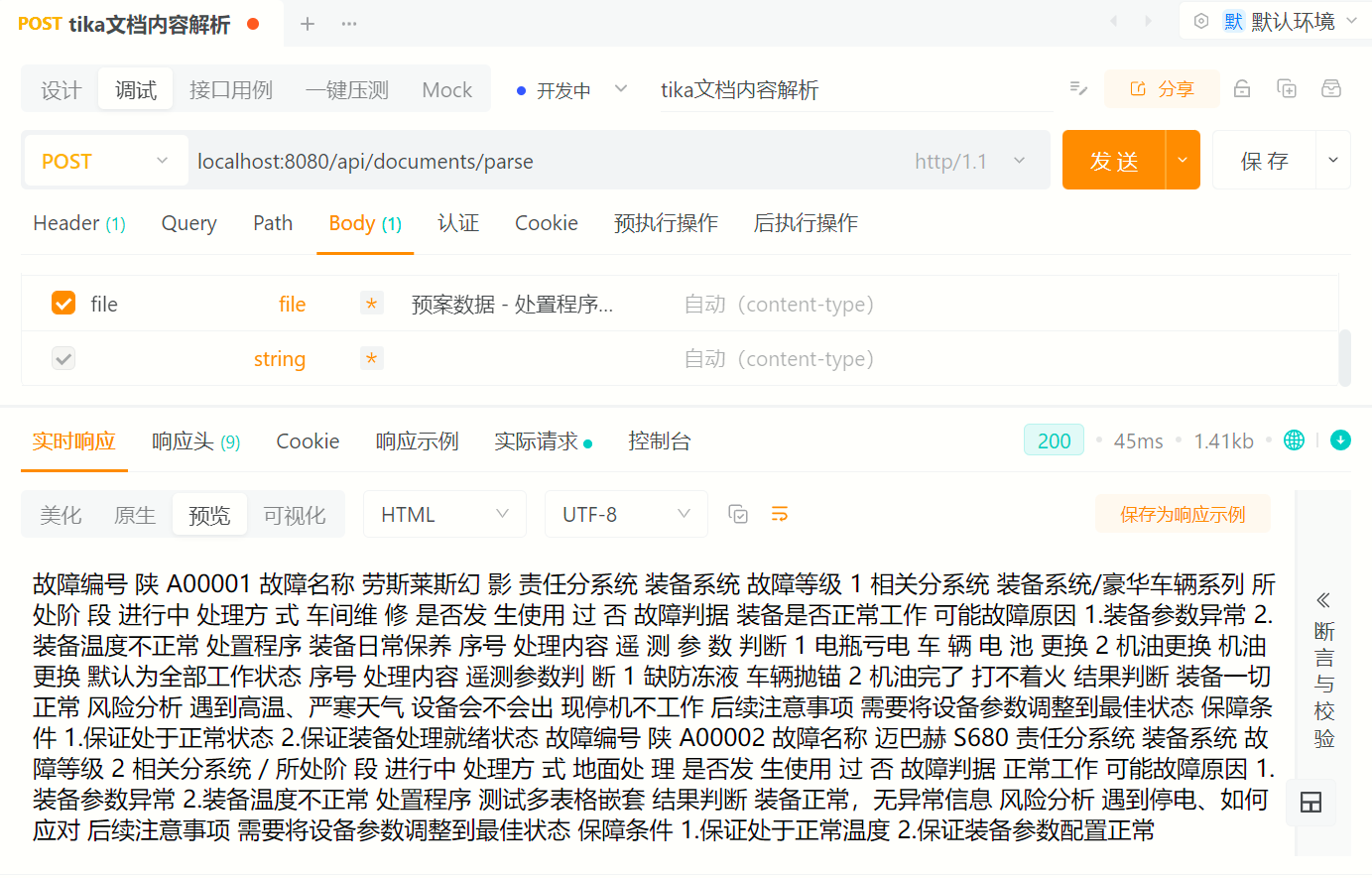Click the lock icon next to Share

tap(1241, 89)
